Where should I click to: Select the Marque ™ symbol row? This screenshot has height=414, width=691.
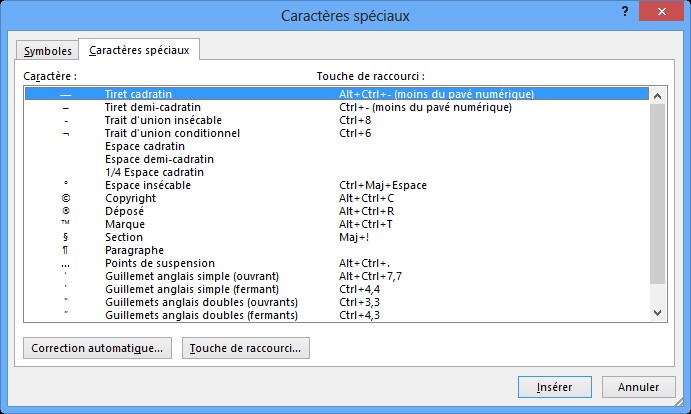[x=124, y=224]
